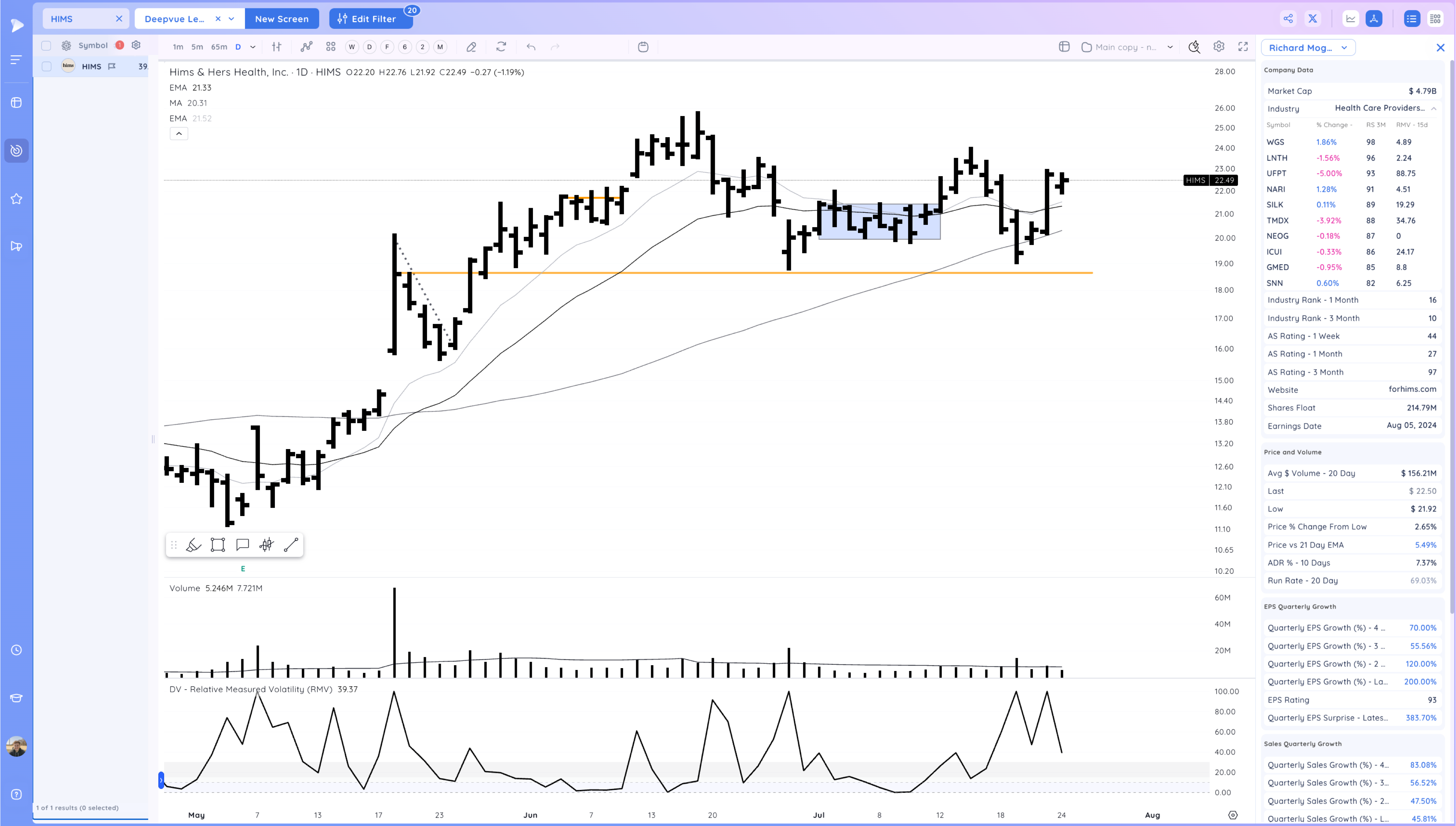Select the rectangle drawing tool
The image size is (1456, 826).
pyautogui.click(x=218, y=545)
